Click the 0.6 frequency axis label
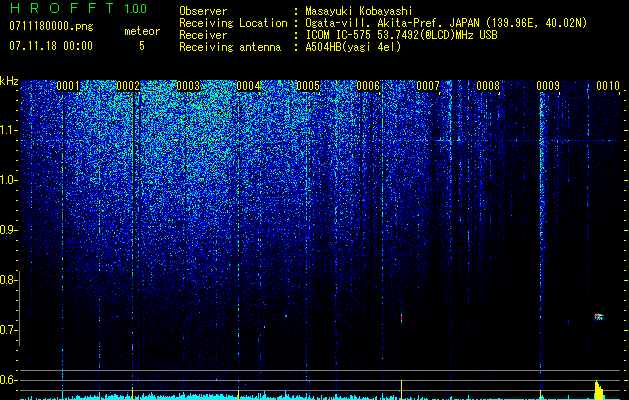This screenshot has height=400, width=629. coord(7,380)
